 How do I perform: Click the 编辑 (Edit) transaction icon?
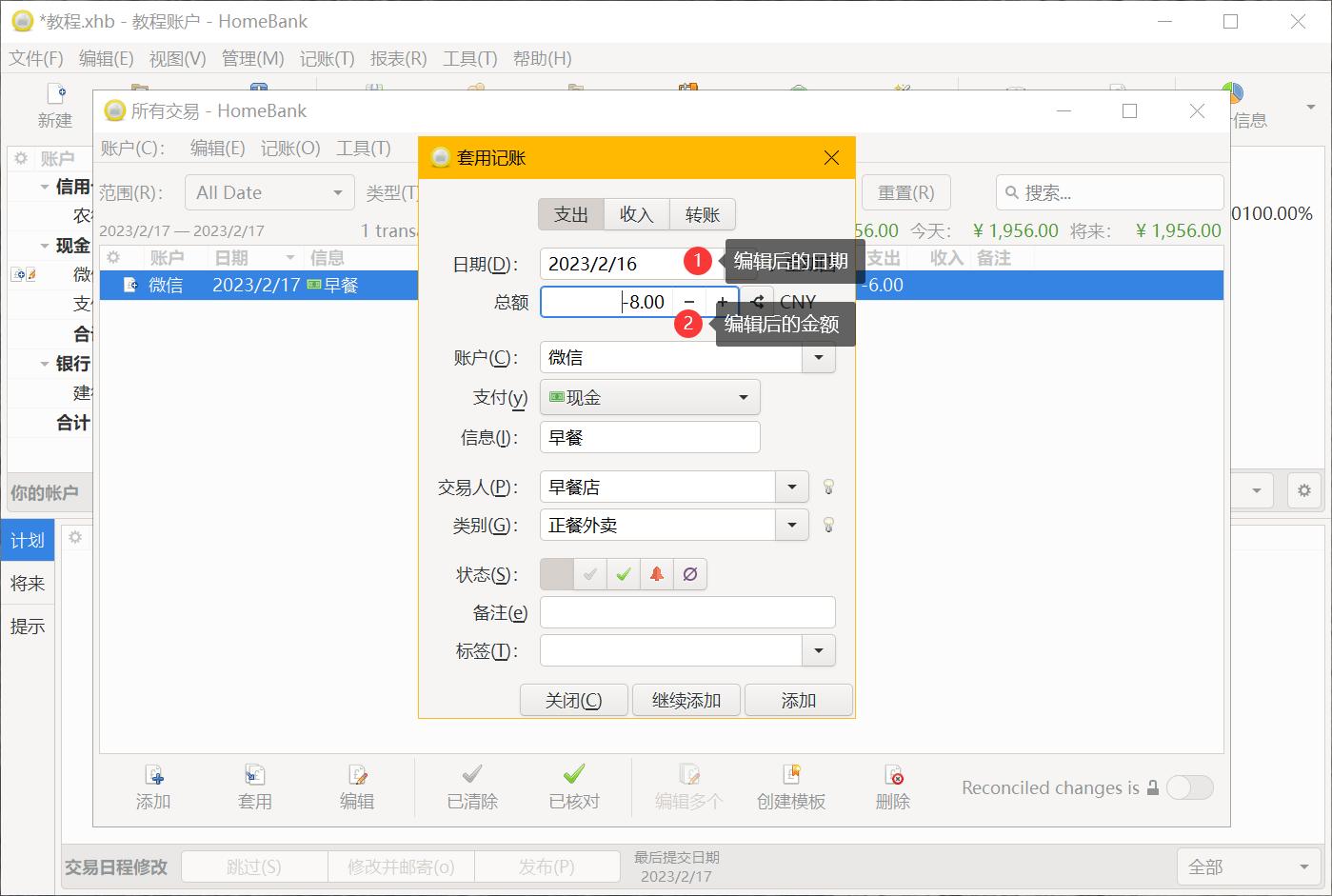(x=357, y=786)
